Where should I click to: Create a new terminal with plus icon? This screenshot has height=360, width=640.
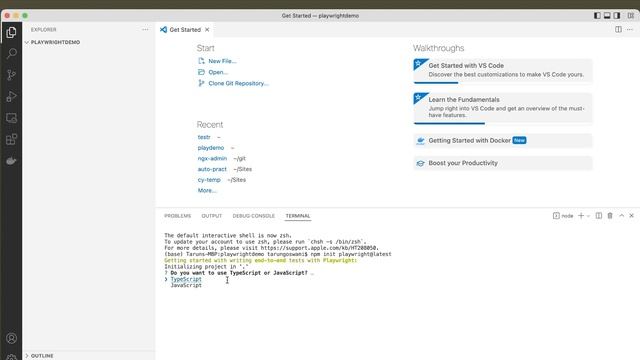[581, 216]
